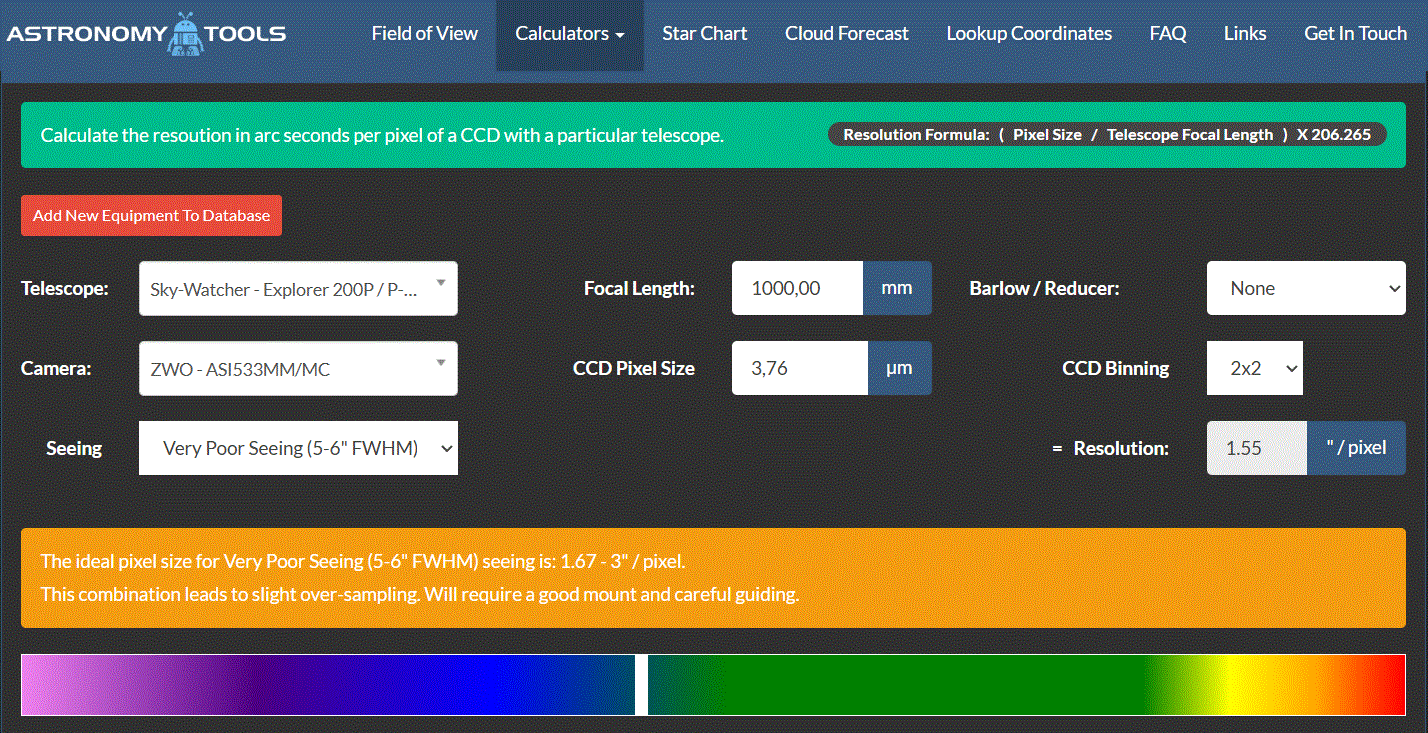Viewport: 1428px width, 733px height.
Task: Click the Astronomy Tools robot logo
Action: point(146,33)
